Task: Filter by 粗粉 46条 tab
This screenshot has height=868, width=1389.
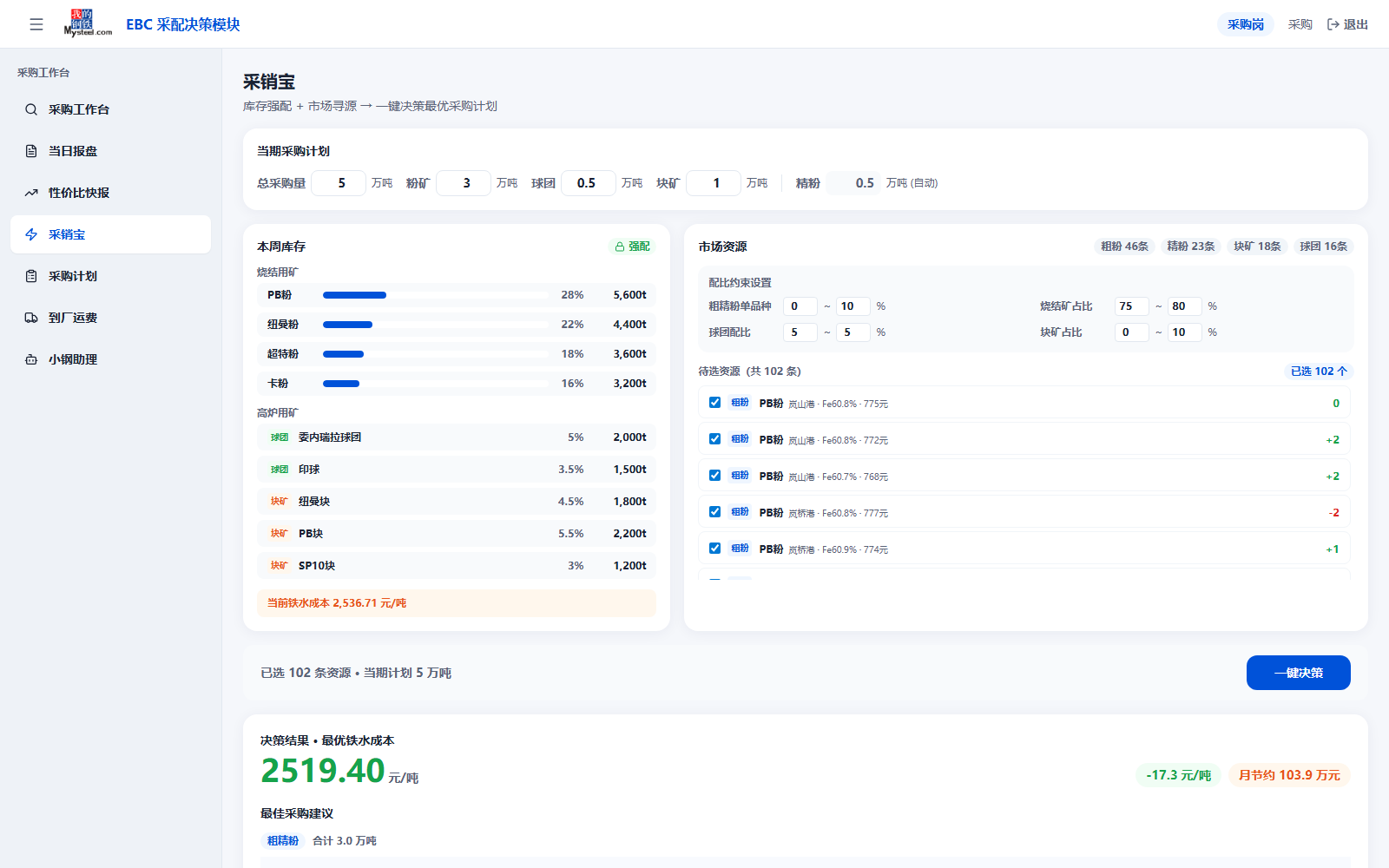Action: tap(1124, 247)
